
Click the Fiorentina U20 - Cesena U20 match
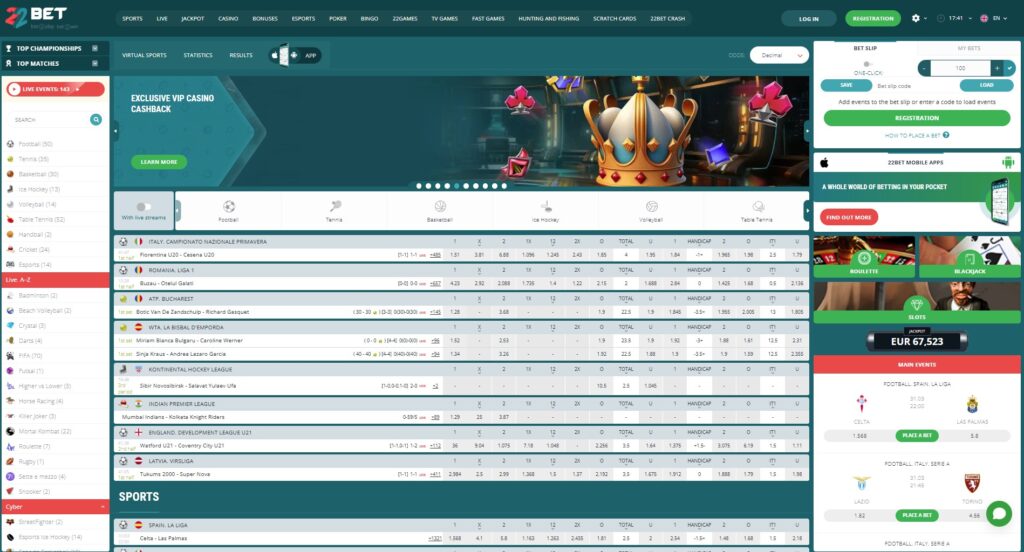176,255
